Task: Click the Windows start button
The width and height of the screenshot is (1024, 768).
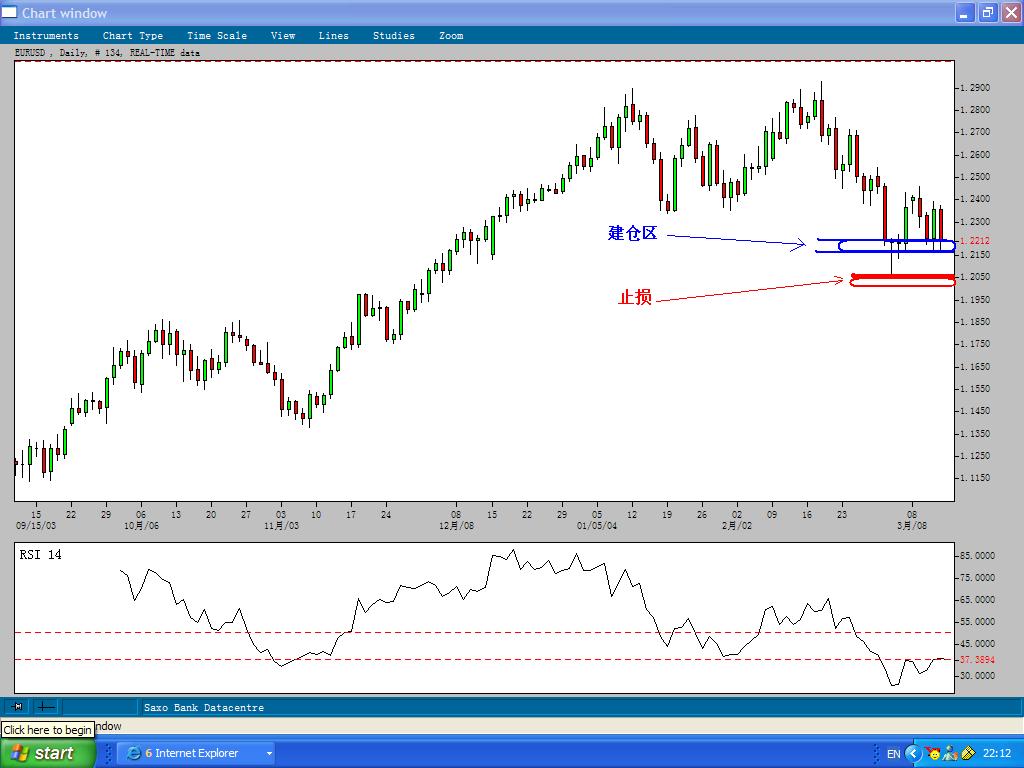Action: point(48,753)
